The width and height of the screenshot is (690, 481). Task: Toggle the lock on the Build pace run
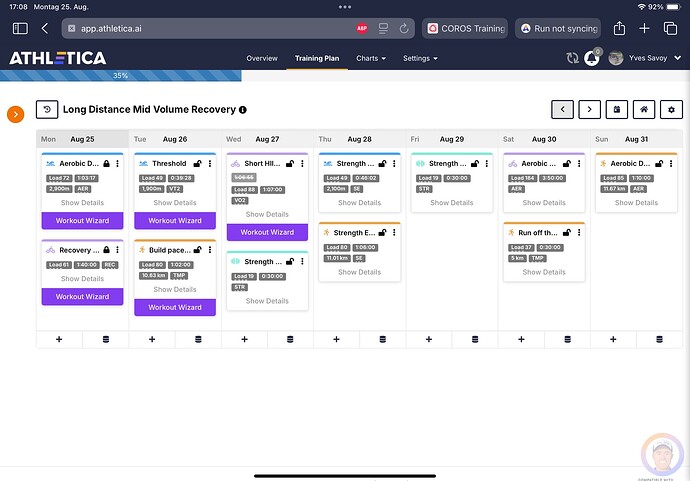tap(198, 250)
